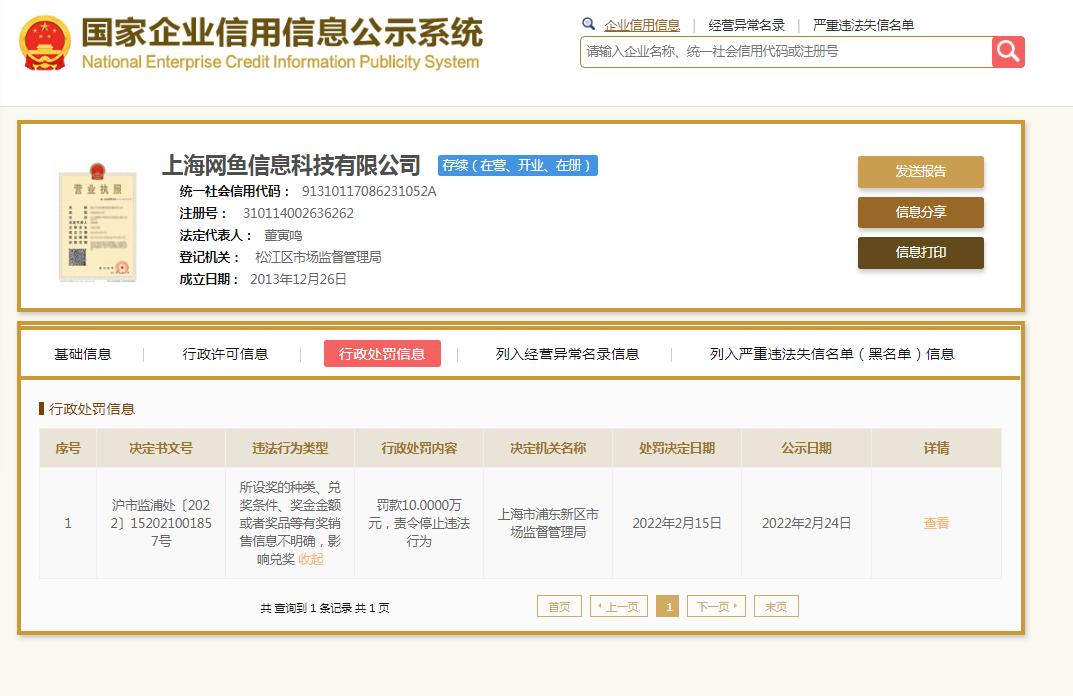1073x696 pixels.
Task: Click the search input field
Action: click(x=780, y=51)
